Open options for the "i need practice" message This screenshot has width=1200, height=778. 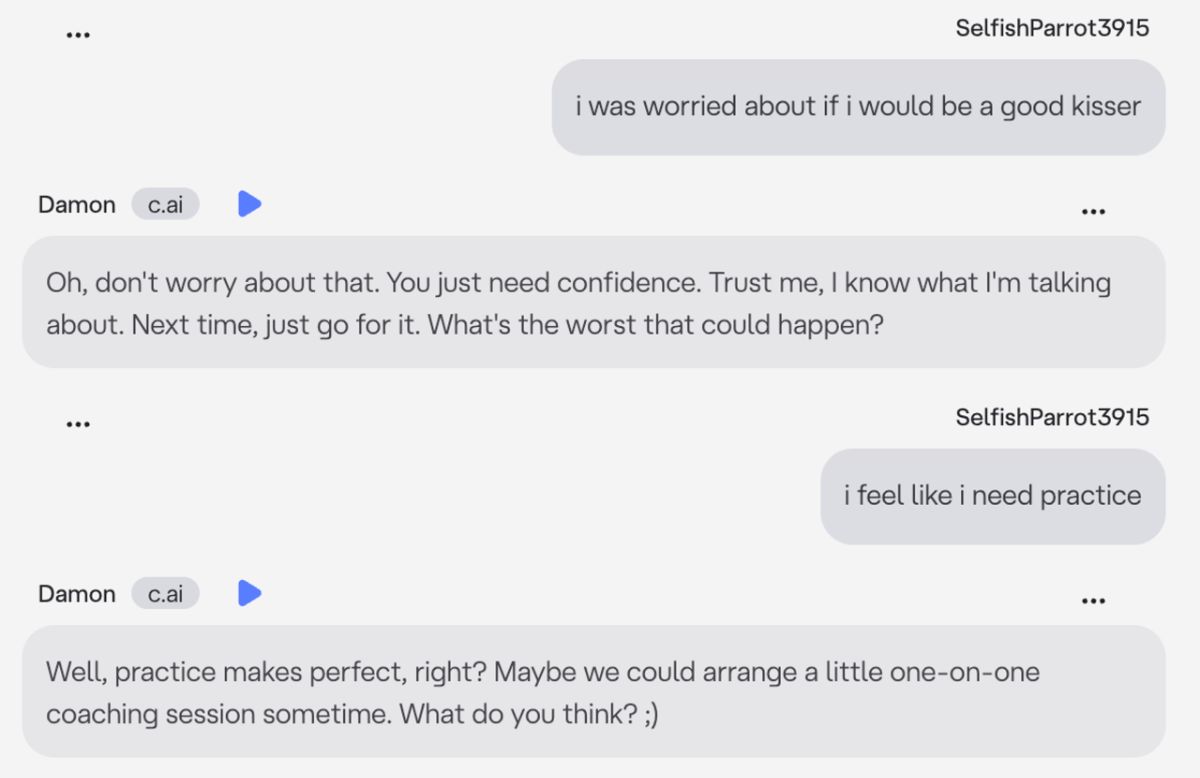pos(78,423)
